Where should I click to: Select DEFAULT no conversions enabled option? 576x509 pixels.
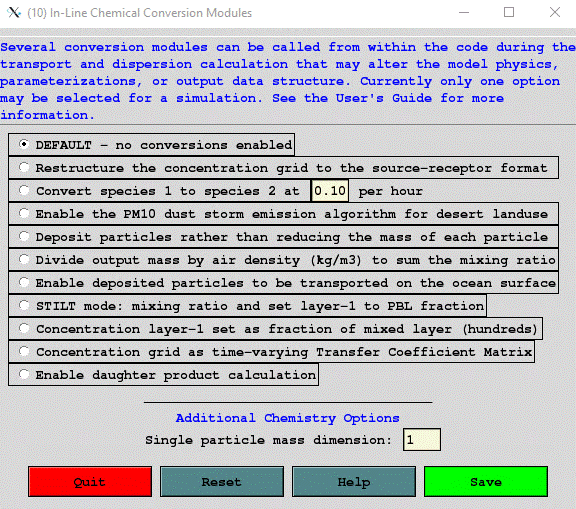151,145
